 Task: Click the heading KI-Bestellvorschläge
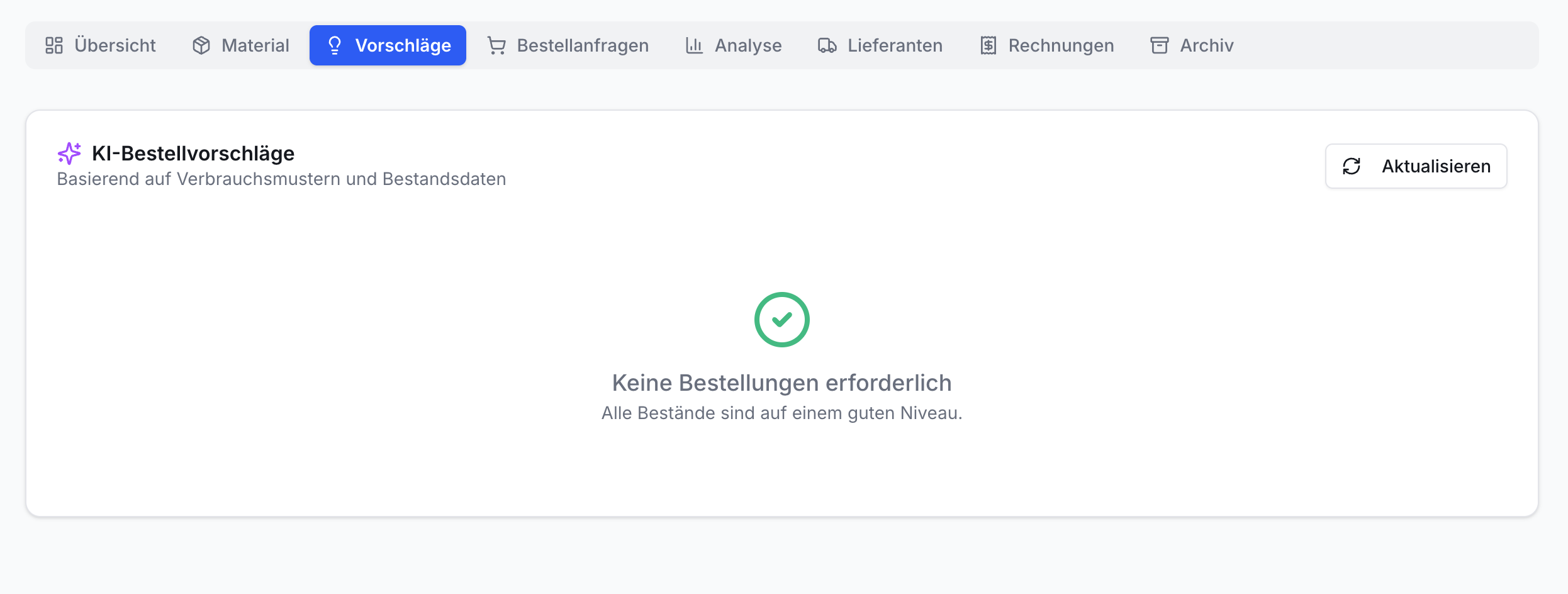(x=193, y=153)
